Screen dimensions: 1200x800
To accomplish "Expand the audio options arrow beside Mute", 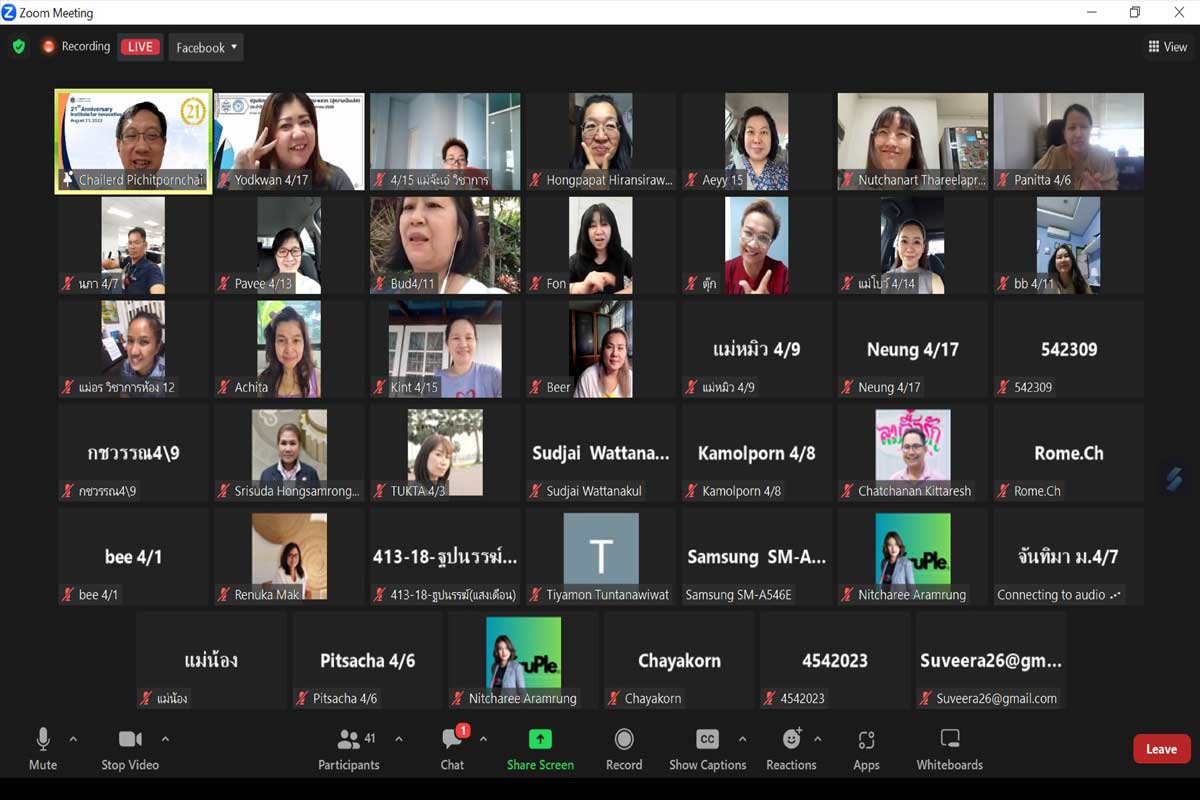I will click(x=73, y=739).
